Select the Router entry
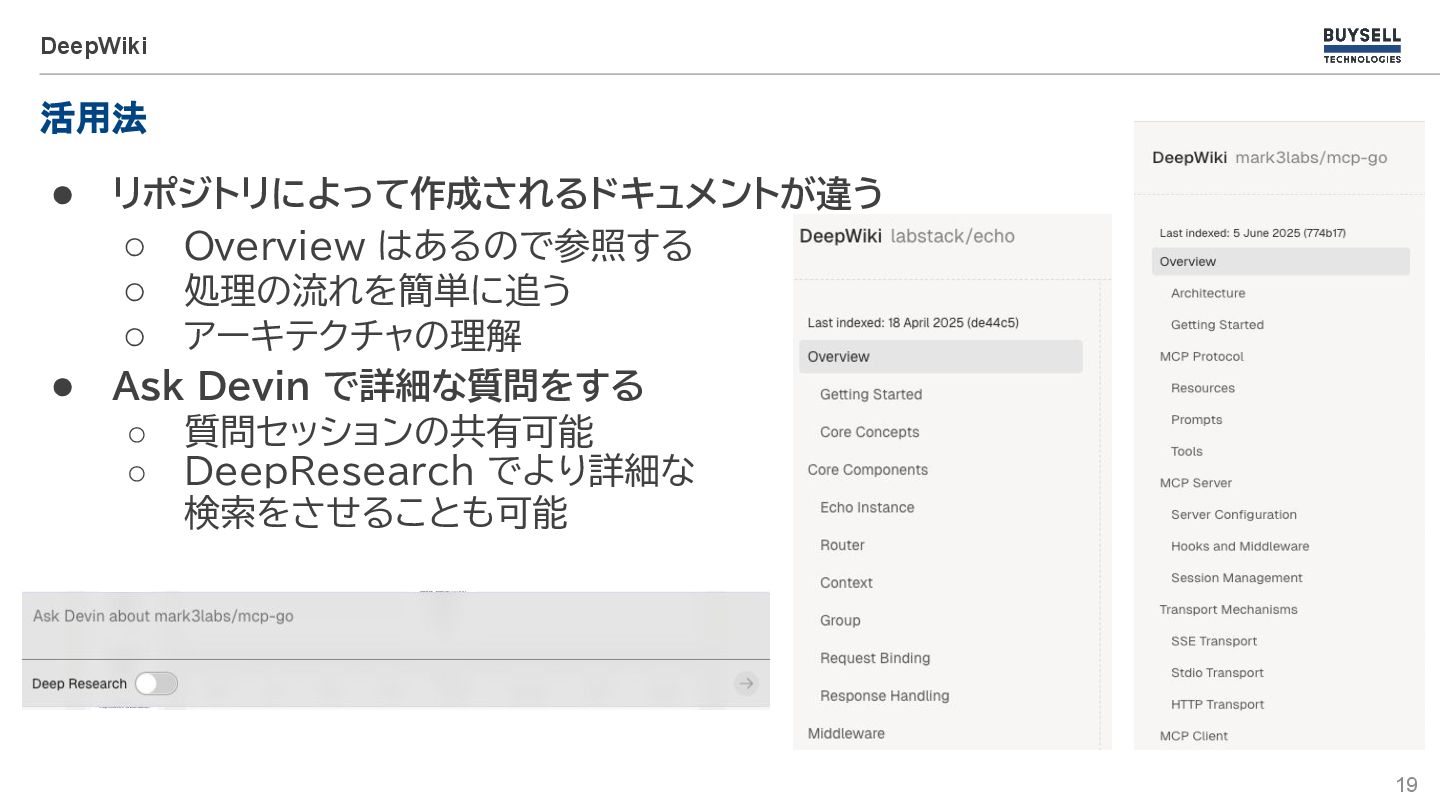Viewport: 1440px width, 810px height. [x=842, y=545]
